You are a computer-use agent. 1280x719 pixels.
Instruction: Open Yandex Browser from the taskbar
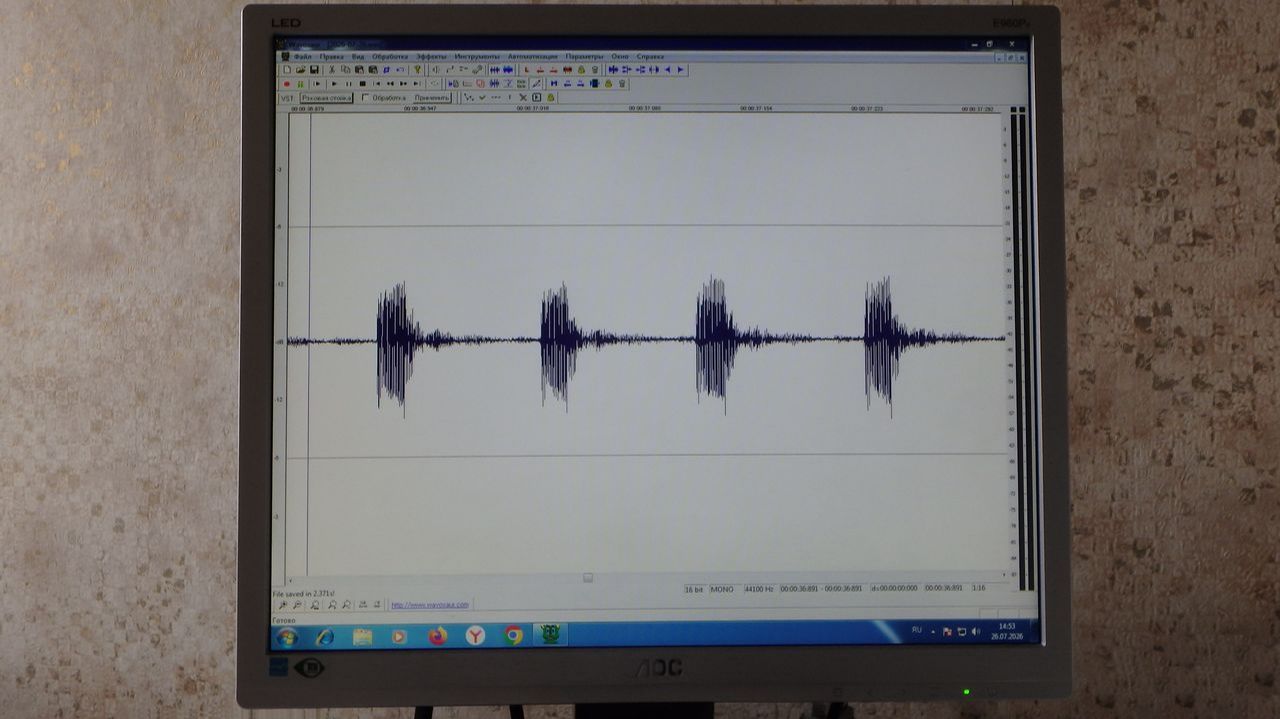(x=475, y=636)
